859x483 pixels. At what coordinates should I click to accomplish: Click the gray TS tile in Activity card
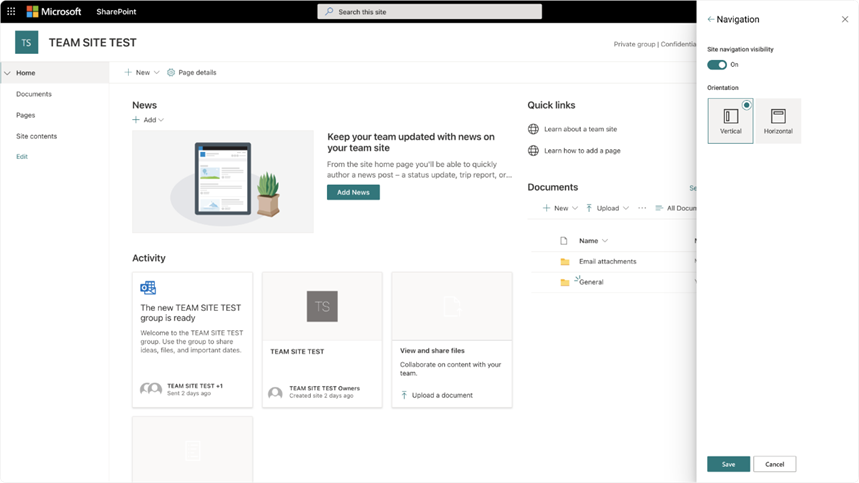pyautogui.click(x=322, y=306)
